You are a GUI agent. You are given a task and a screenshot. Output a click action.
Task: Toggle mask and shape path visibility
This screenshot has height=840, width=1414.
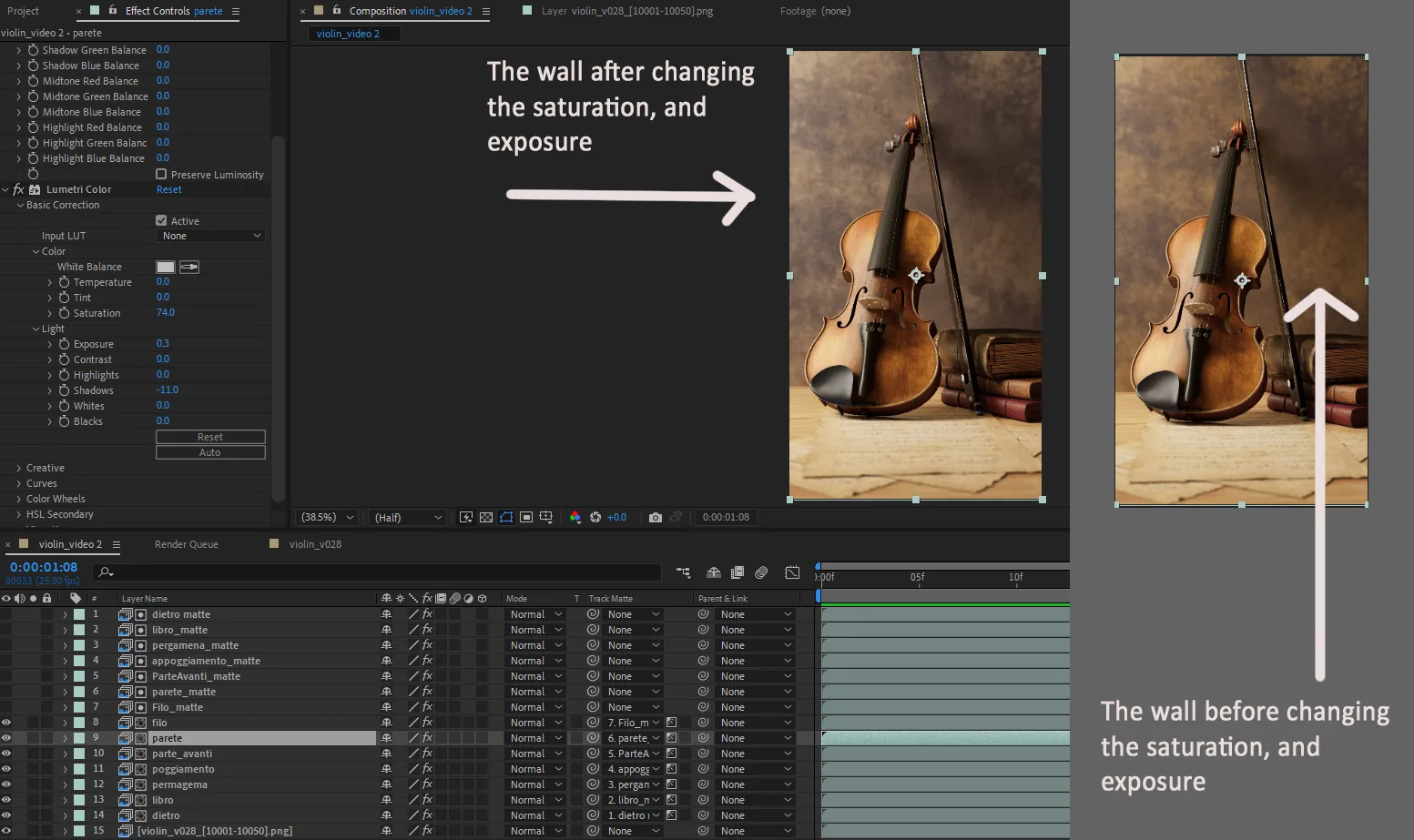coord(506,517)
